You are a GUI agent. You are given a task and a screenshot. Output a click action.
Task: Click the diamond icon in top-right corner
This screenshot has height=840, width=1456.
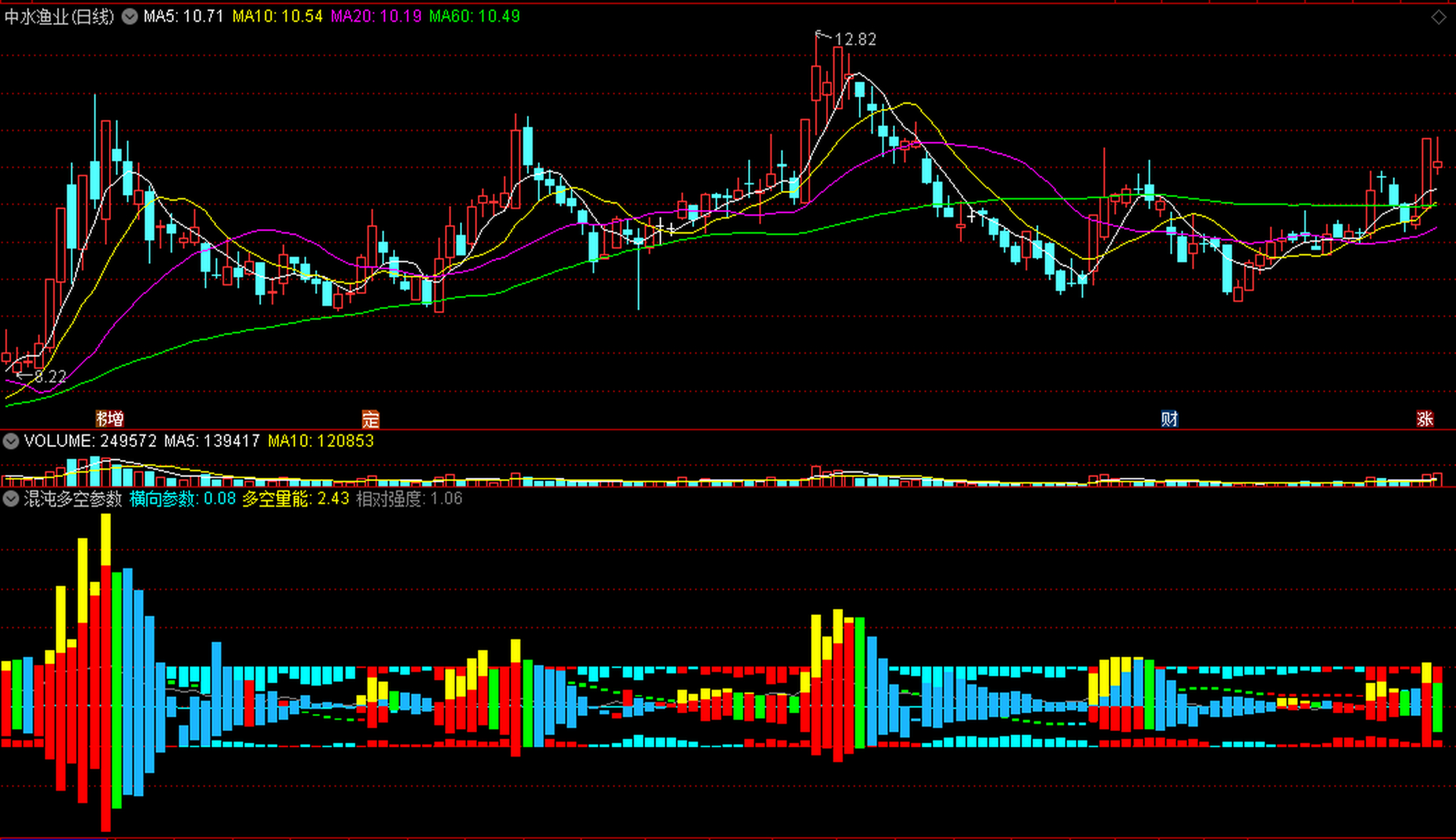point(1438,17)
